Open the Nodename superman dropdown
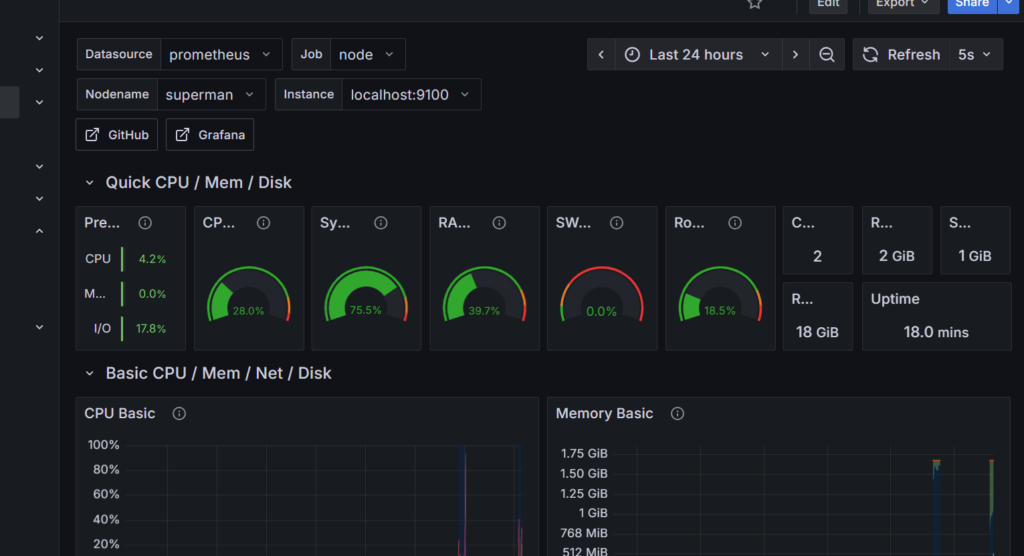Viewport: 1024px width, 556px height. tap(211, 95)
